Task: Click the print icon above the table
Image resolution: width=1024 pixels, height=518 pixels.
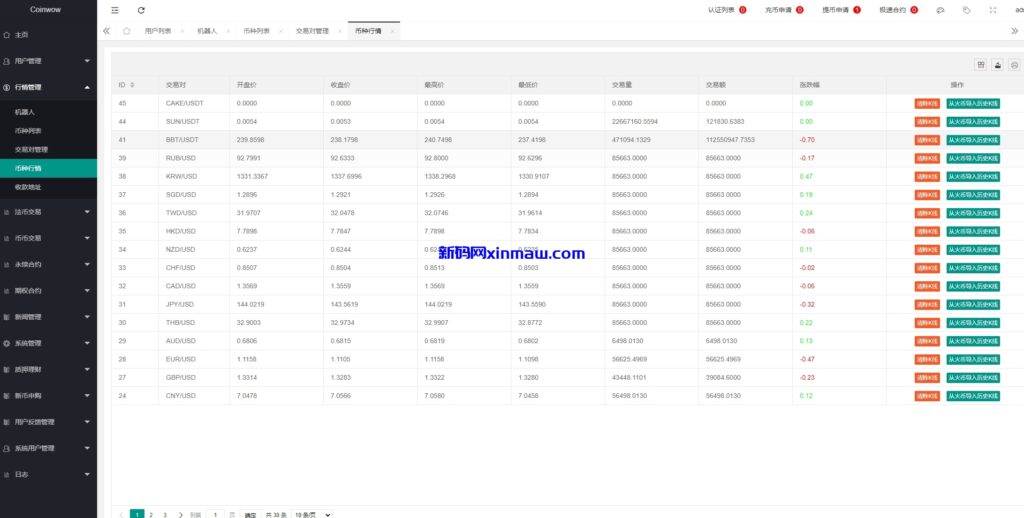Action: click(1013, 65)
